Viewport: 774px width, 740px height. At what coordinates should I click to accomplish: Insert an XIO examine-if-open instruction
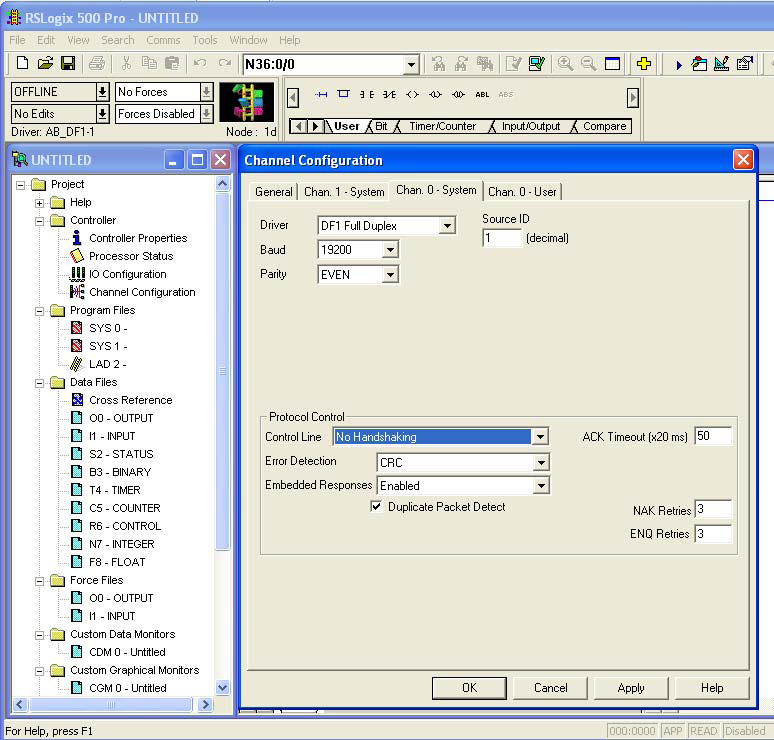389,94
